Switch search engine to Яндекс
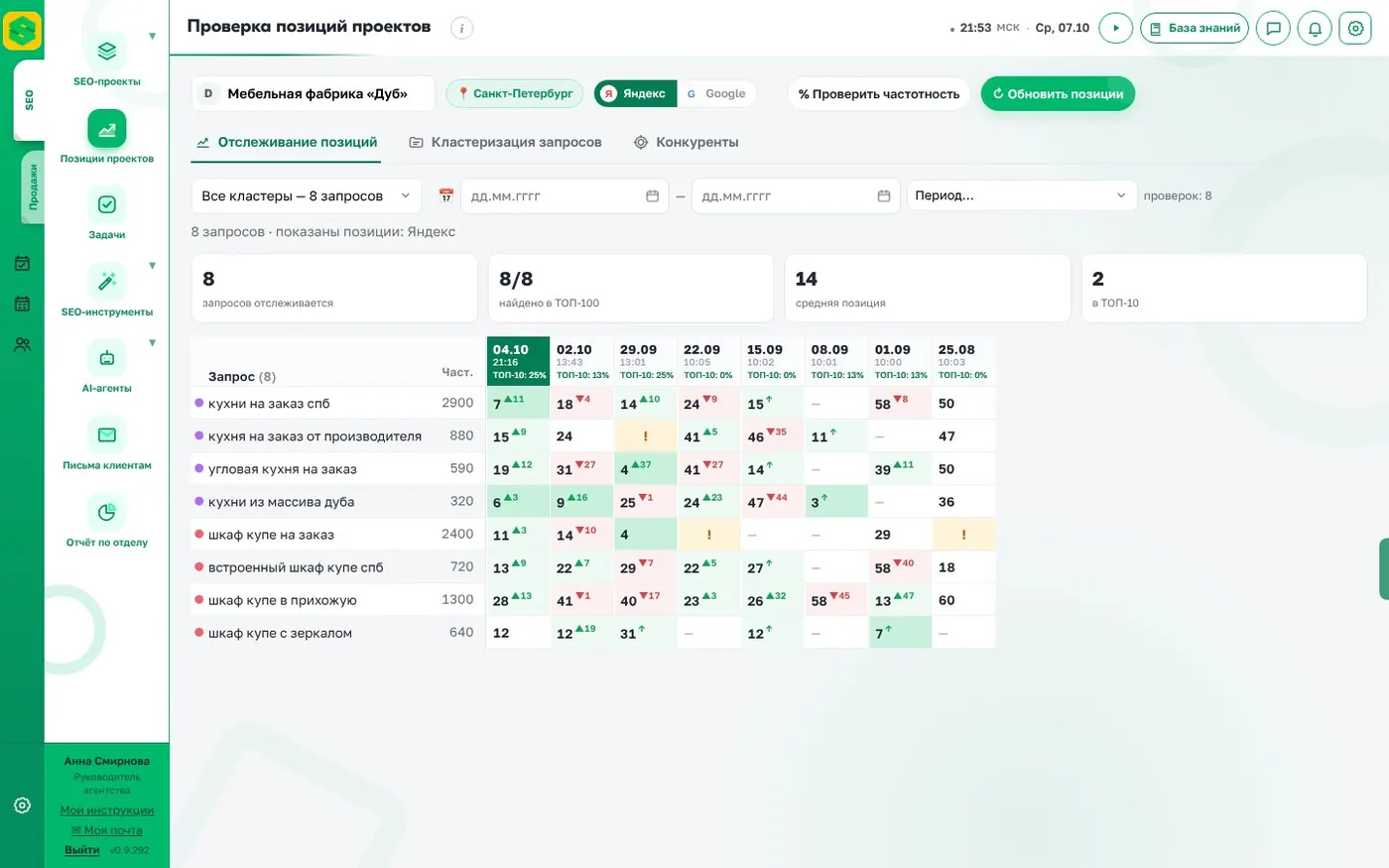 [x=635, y=93]
